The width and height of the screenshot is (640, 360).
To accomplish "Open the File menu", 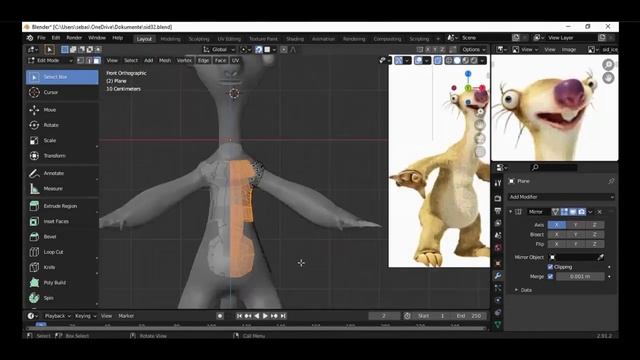I will (x=41, y=38).
